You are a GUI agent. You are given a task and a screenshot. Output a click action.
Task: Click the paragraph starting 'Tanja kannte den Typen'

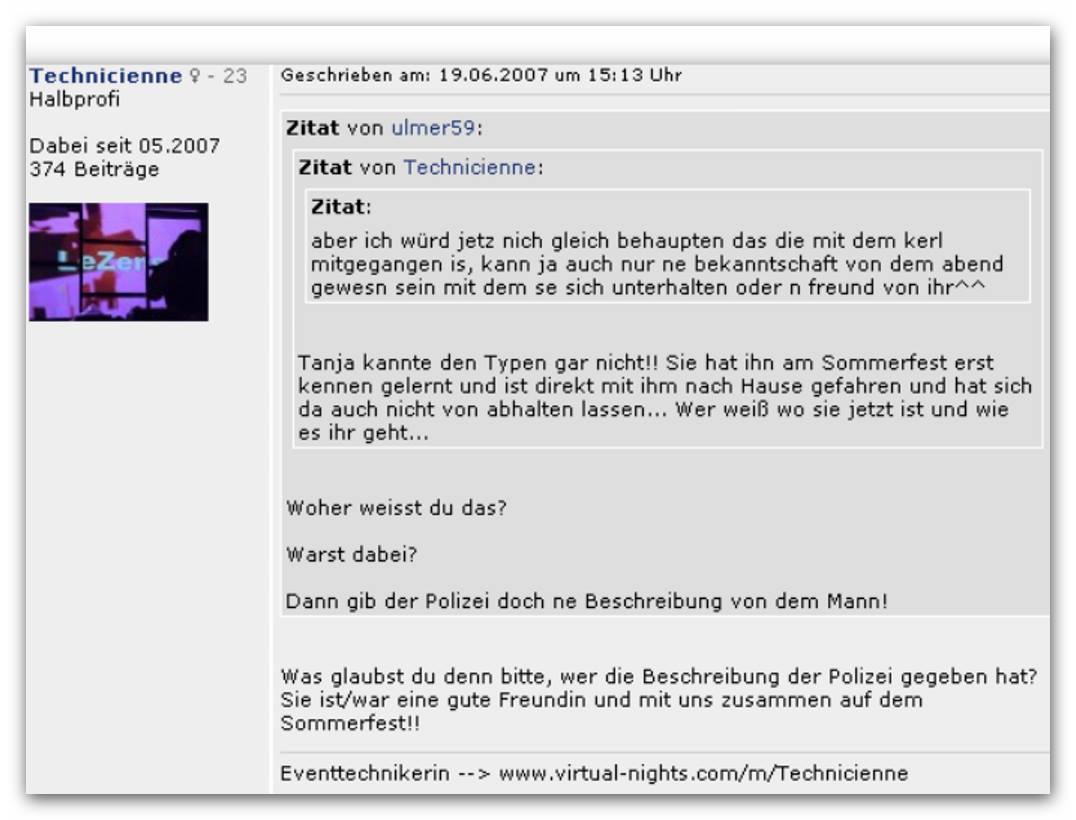665,397
